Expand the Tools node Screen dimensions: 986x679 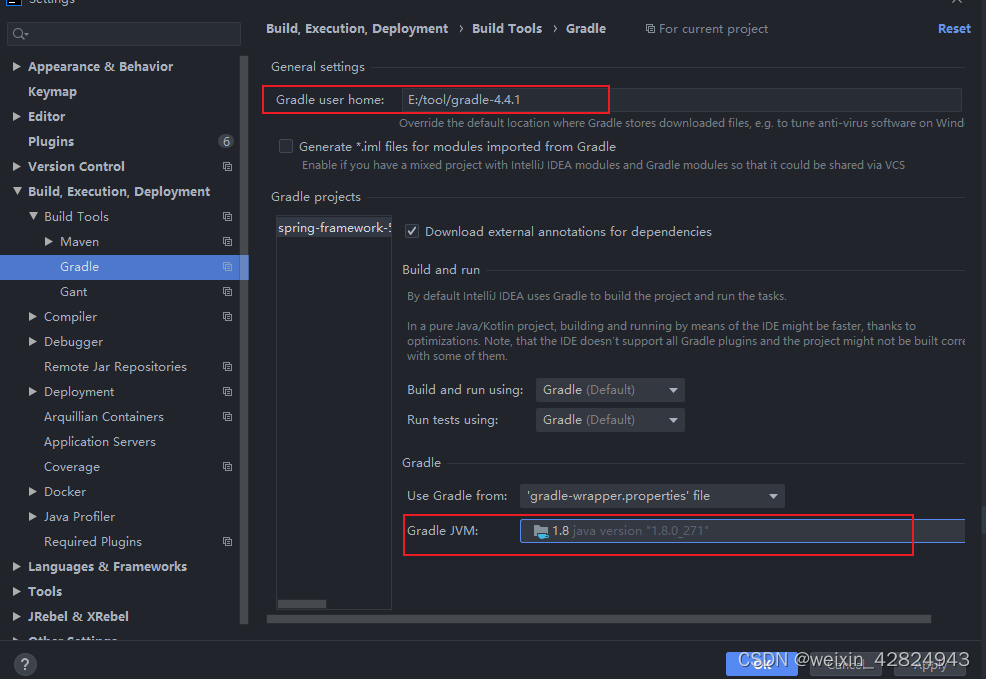point(17,592)
